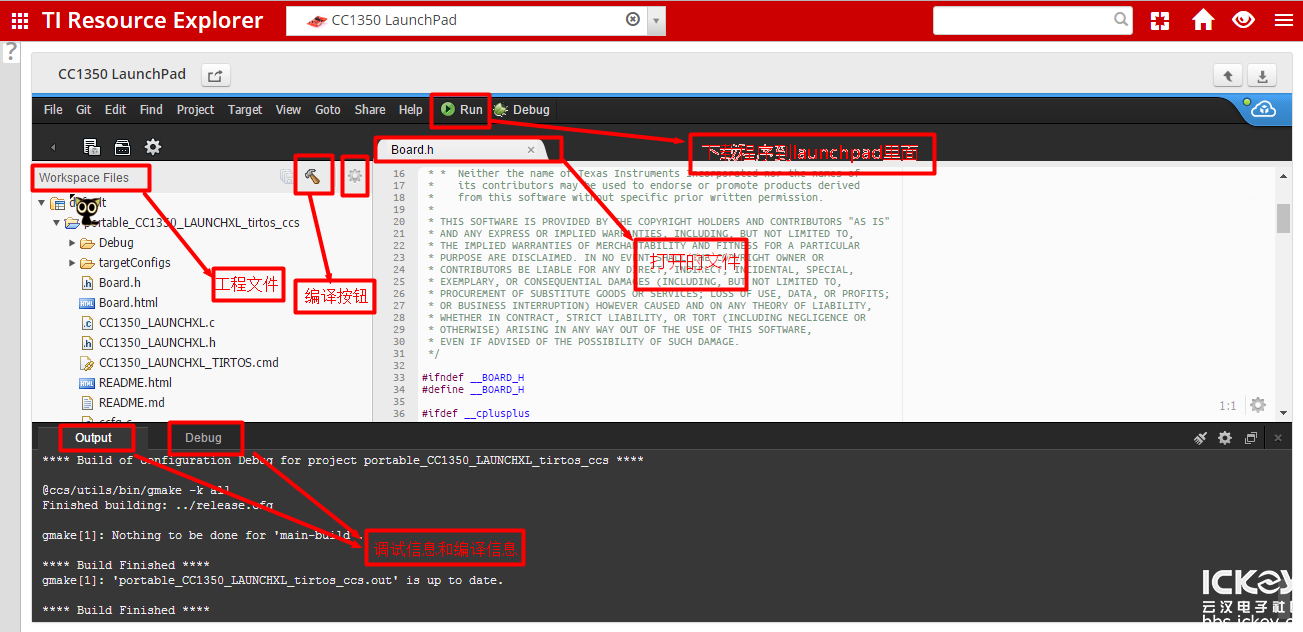Open the output panel settings gear
This screenshot has height=632, width=1303.
[1225, 438]
